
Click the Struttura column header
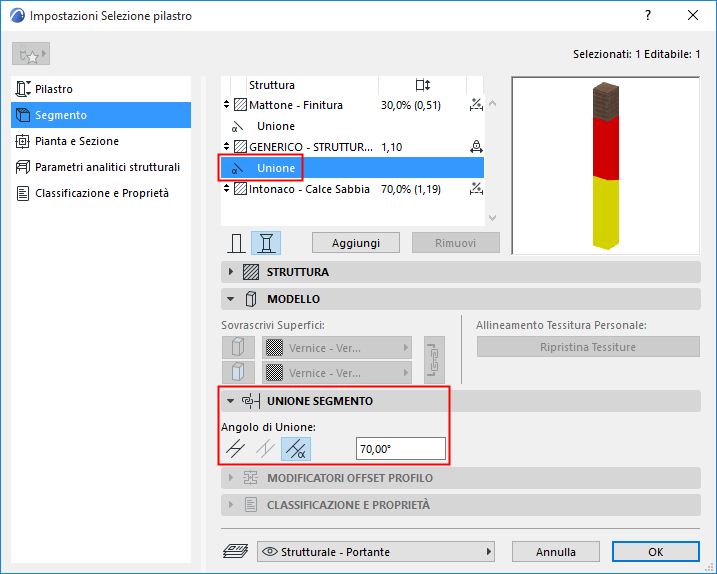click(272, 85)
